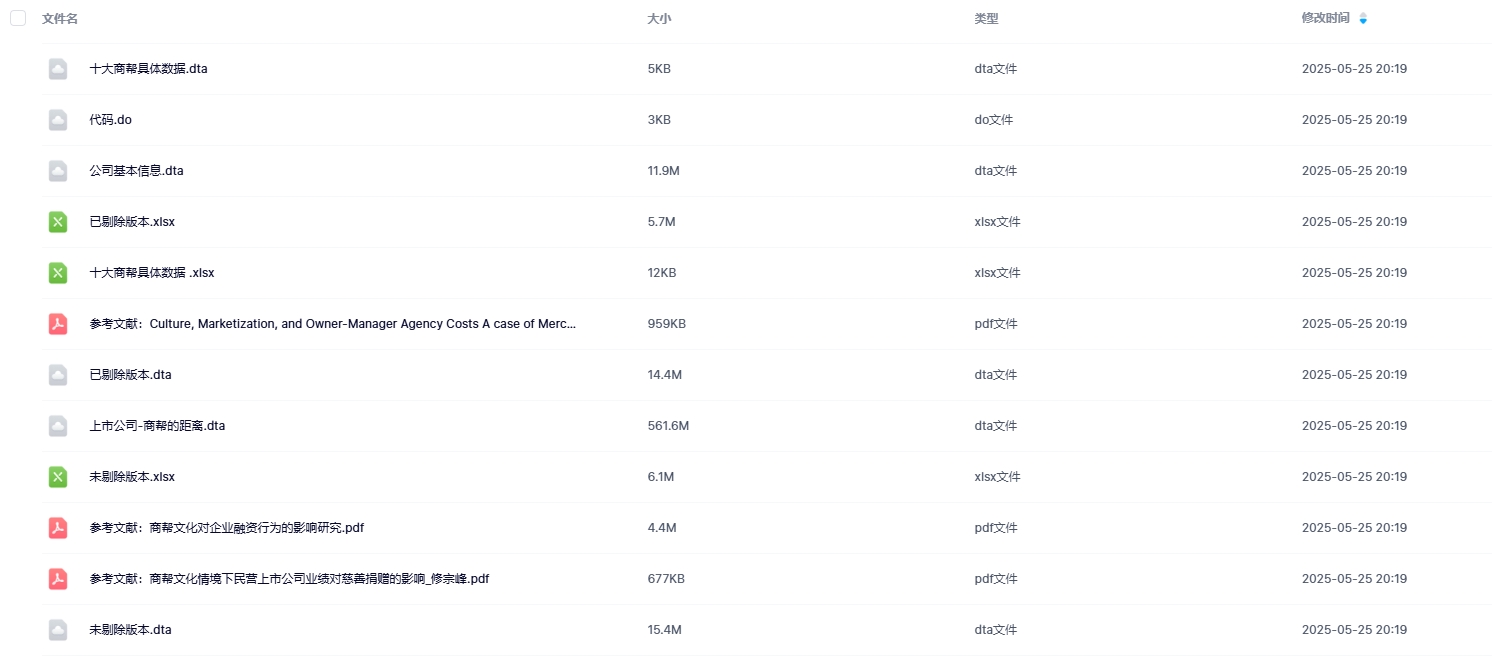
Task: Open the file named 公司基本信息.dta
Action: pyautogui.click(x=136, y=171)
